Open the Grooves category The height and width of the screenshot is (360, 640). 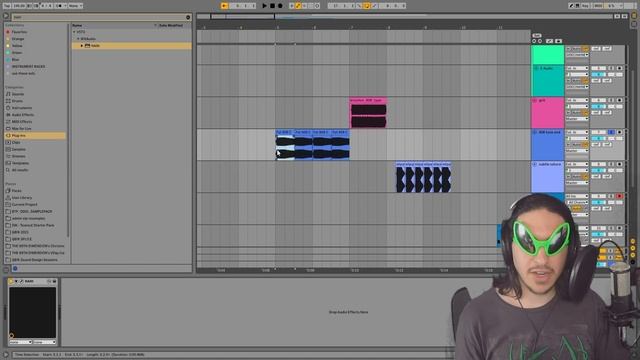18,156
